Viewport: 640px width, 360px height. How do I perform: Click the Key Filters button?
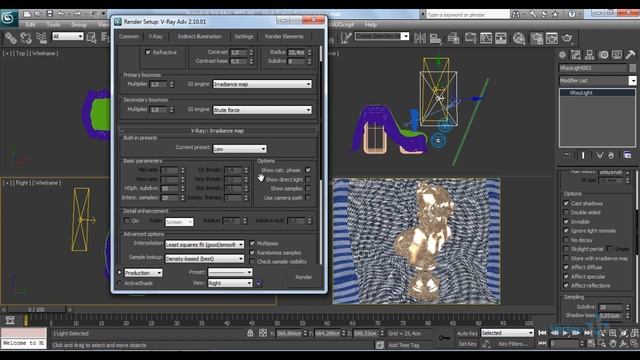point(513,344)
